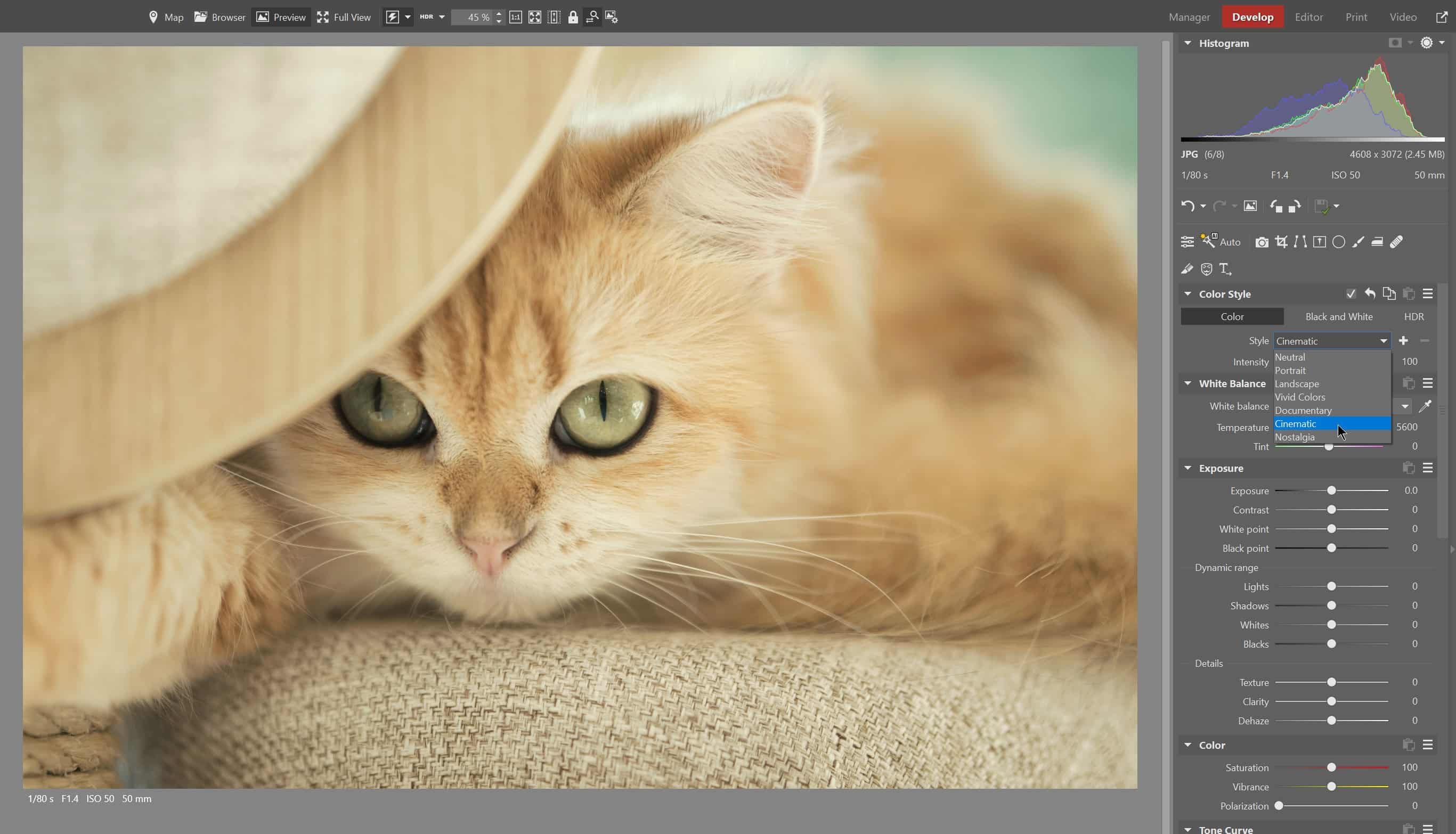Open the Editor module
Viewport: 1456px width, 834px height.
1309,17
